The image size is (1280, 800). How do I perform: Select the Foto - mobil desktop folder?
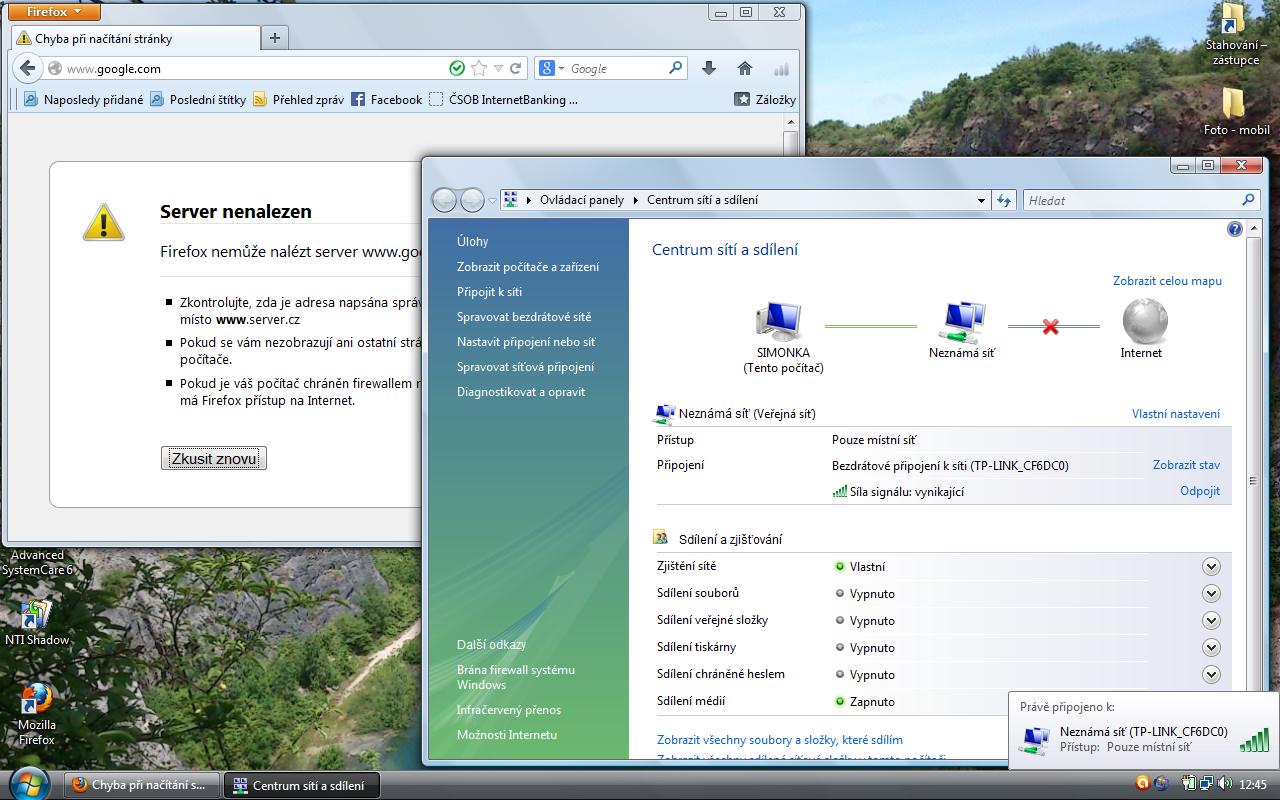(1236, 111)
